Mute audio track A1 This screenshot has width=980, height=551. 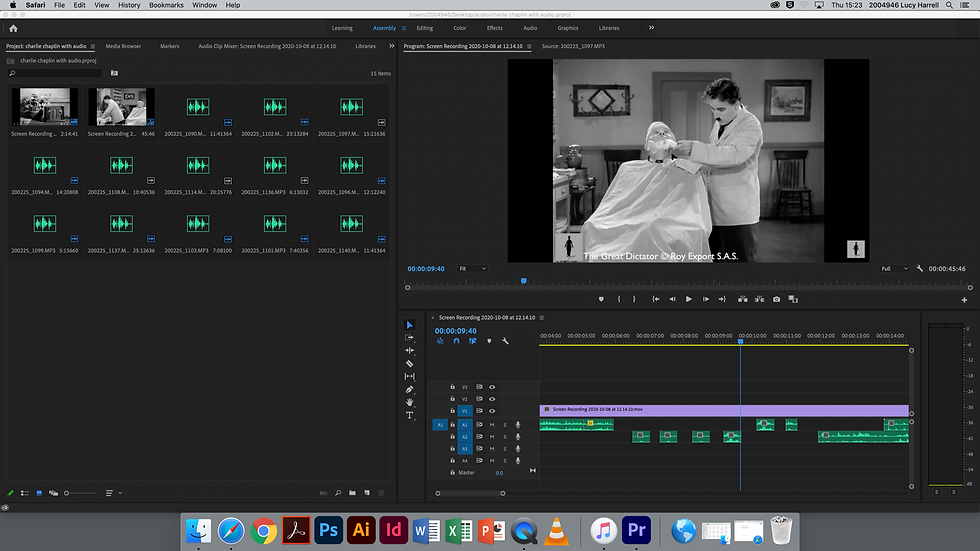pos(492,425)
